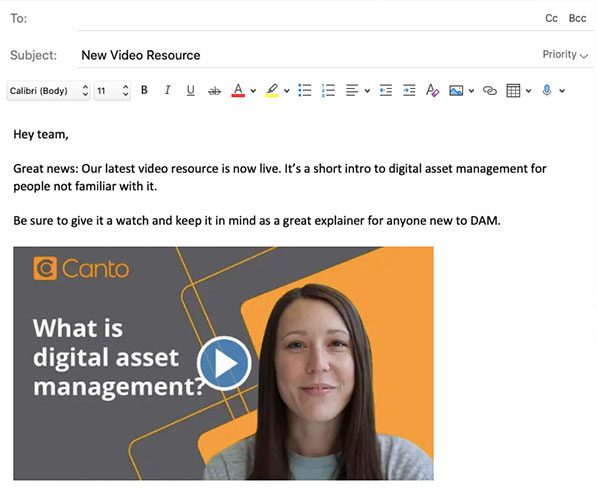Insert a hyperlink
The image size is (597, 490).
tap(490, 91)
